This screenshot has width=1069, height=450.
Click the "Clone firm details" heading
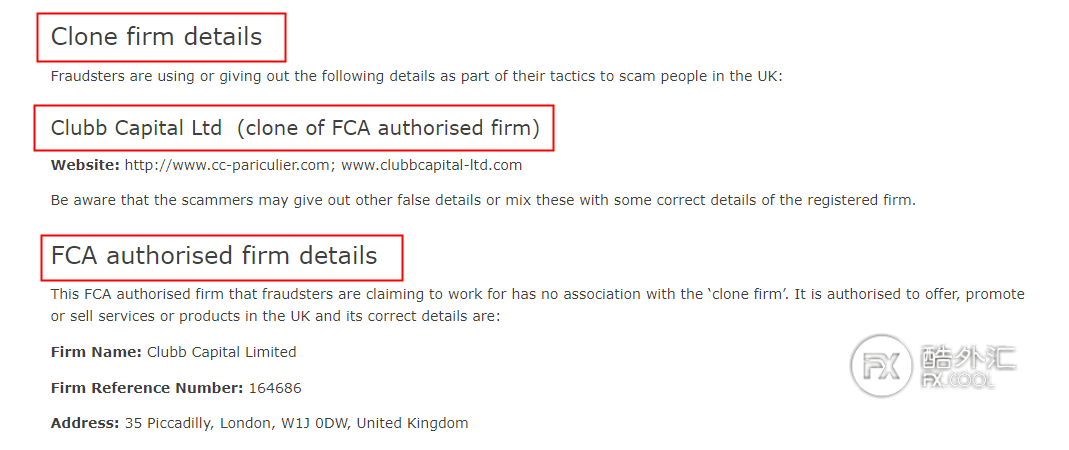(x=156, y=36)
